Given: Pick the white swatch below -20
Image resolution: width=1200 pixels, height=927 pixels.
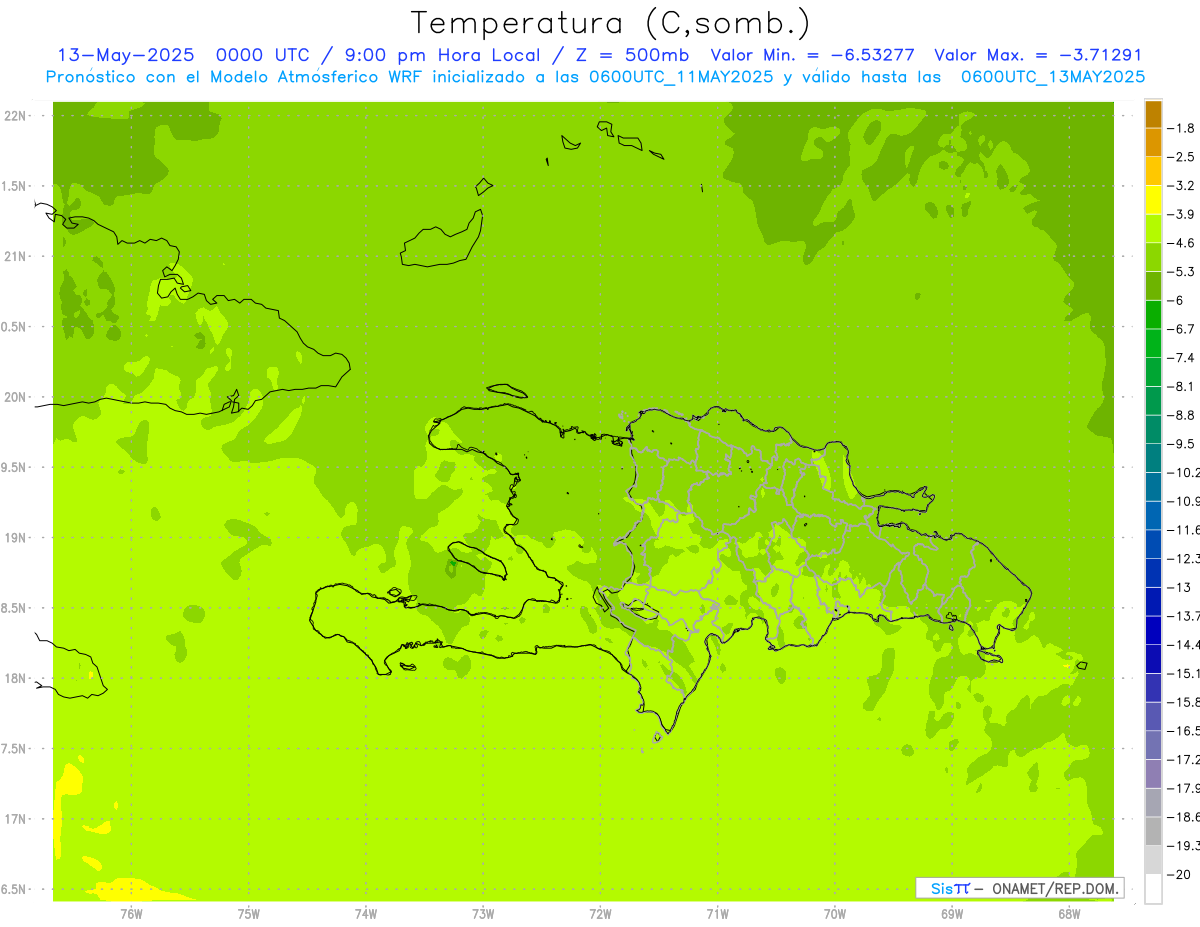Looking at the screenshot, I should (x=1153, y=888).
